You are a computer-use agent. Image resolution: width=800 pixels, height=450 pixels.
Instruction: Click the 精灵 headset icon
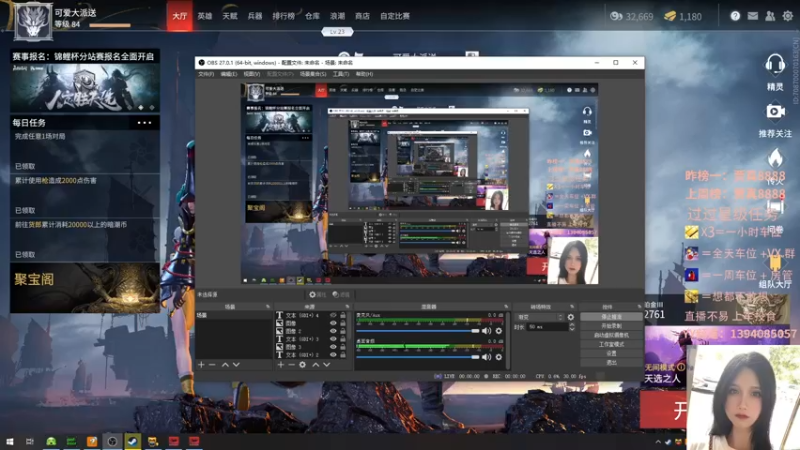[775, 65]
